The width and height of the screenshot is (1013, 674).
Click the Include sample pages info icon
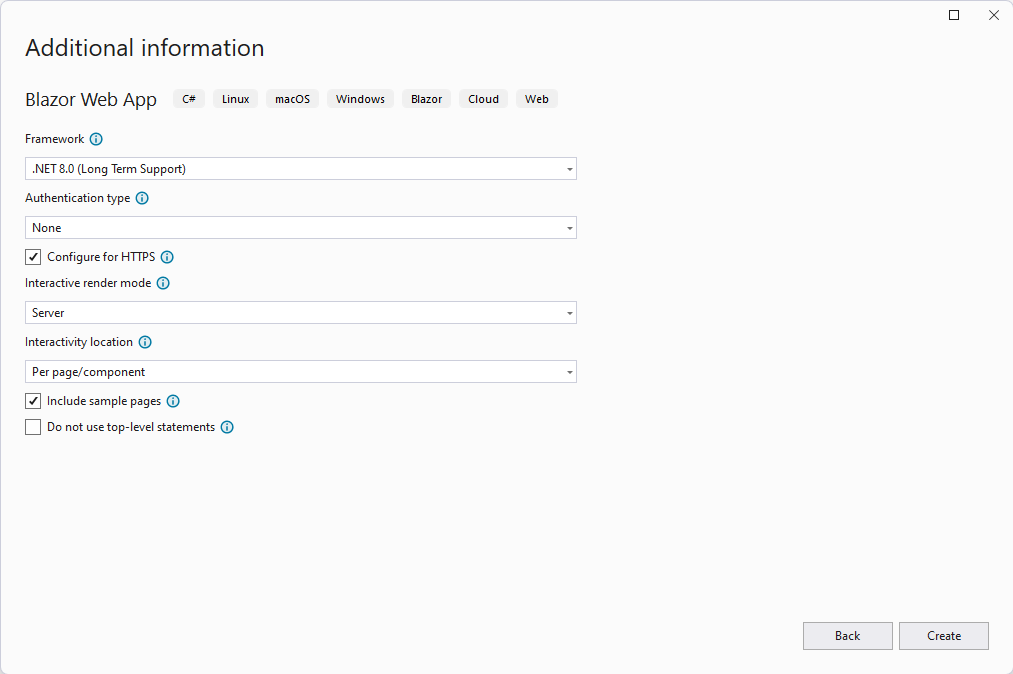[173, 401]
